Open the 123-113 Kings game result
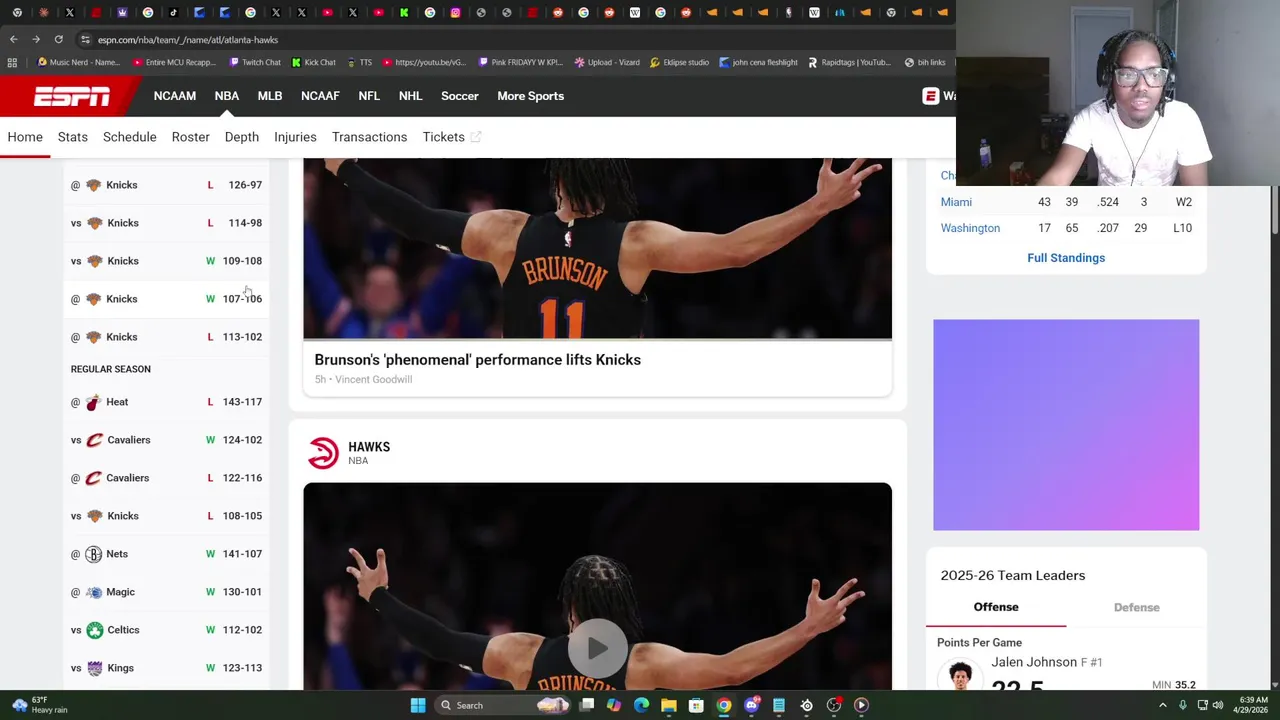Viewport: 1280px width, 720px height. pos(242,668)
